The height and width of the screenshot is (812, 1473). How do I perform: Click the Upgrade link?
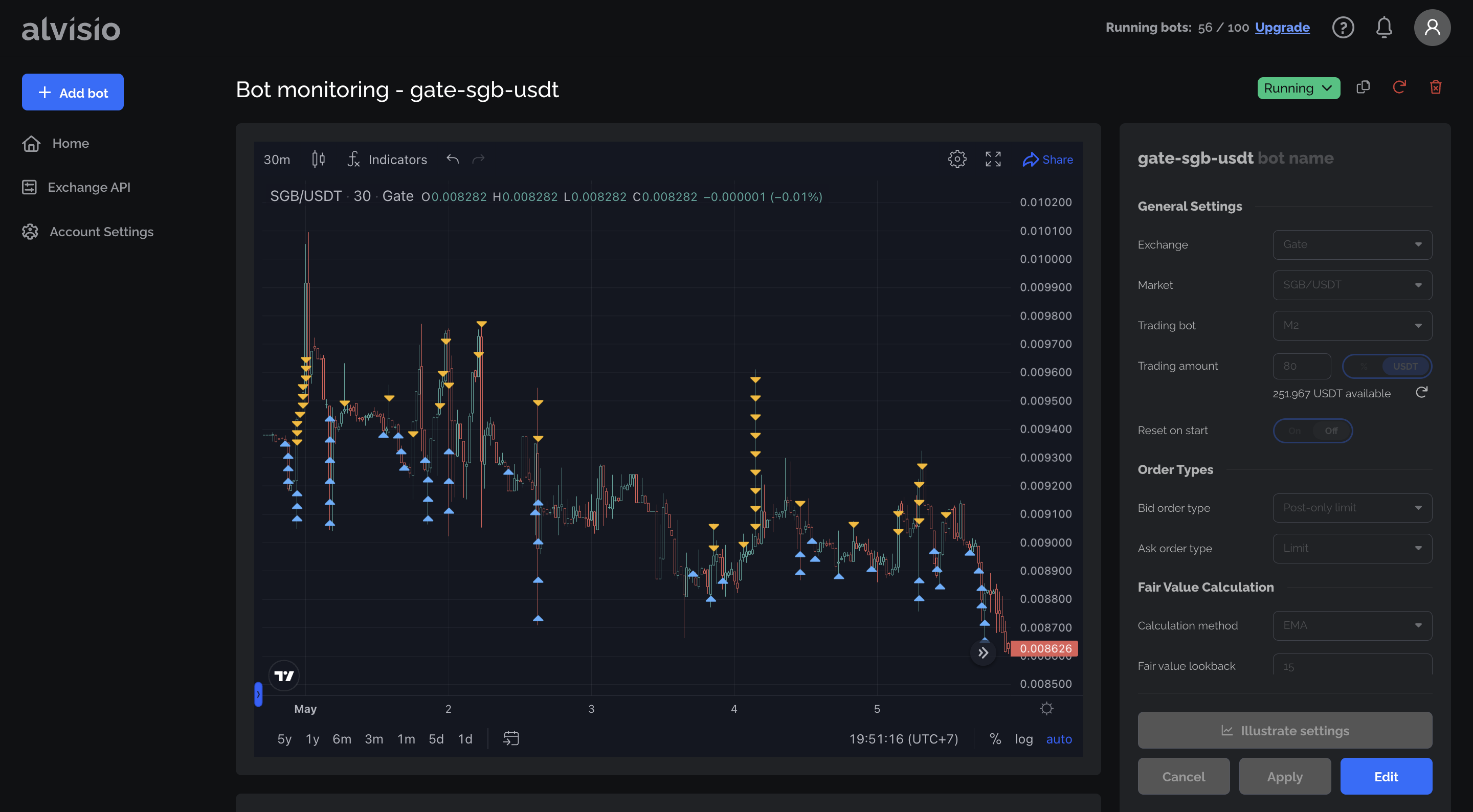(x=1282, y=28)
